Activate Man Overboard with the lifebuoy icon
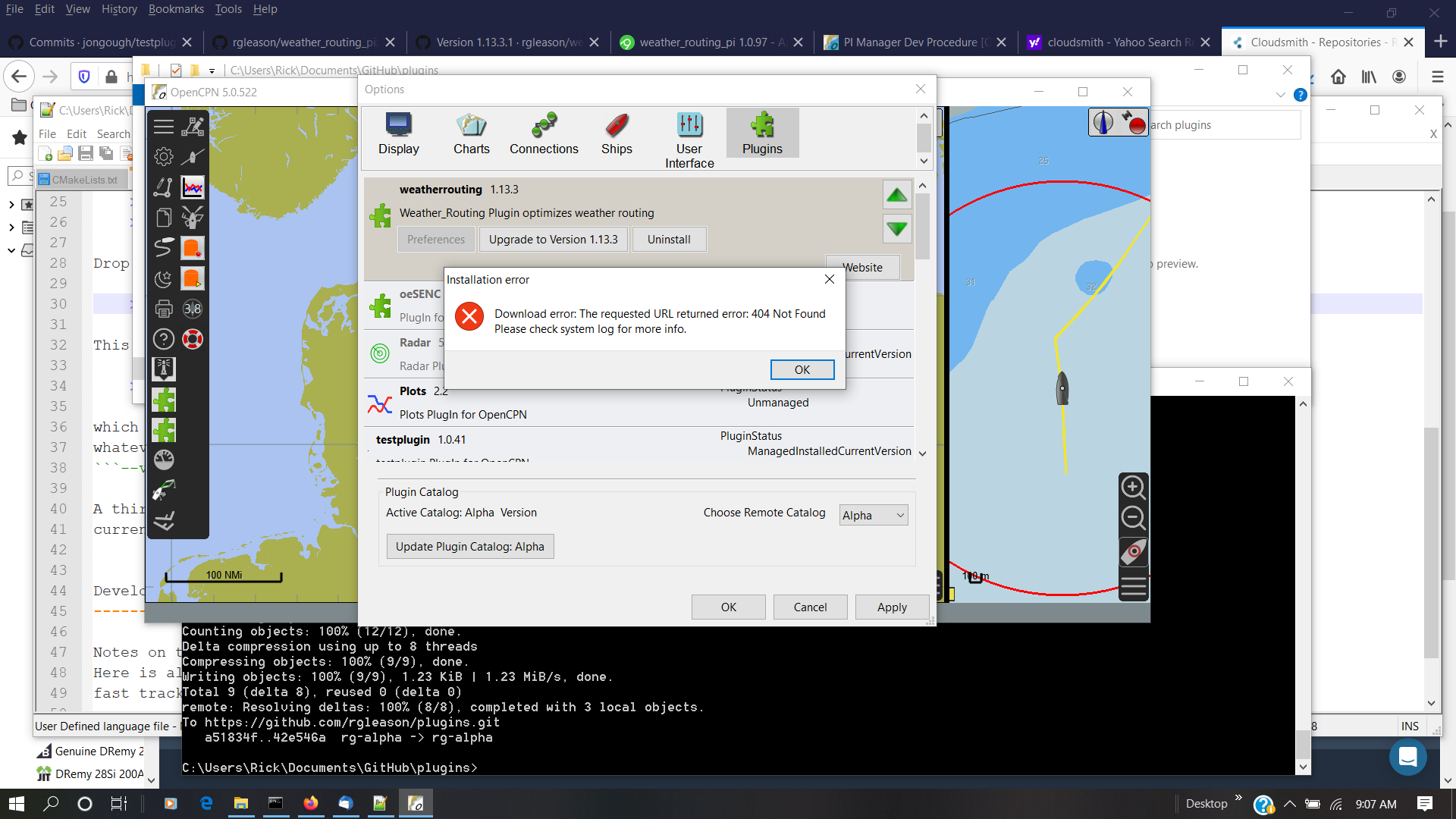 click(x=193, y=338)
